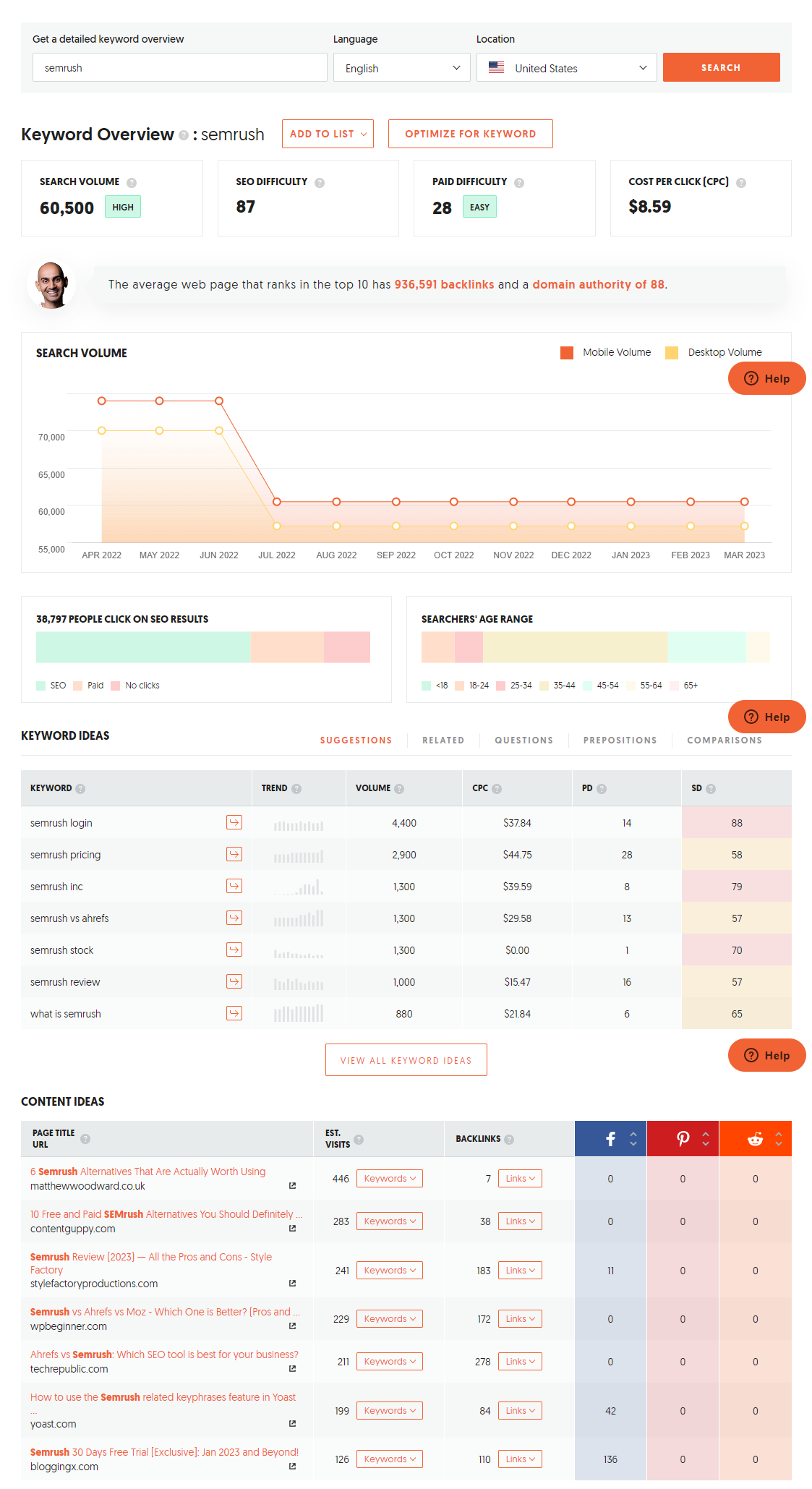
Task: Click the keyword input field containing semrush
Action: click(179, 68)
